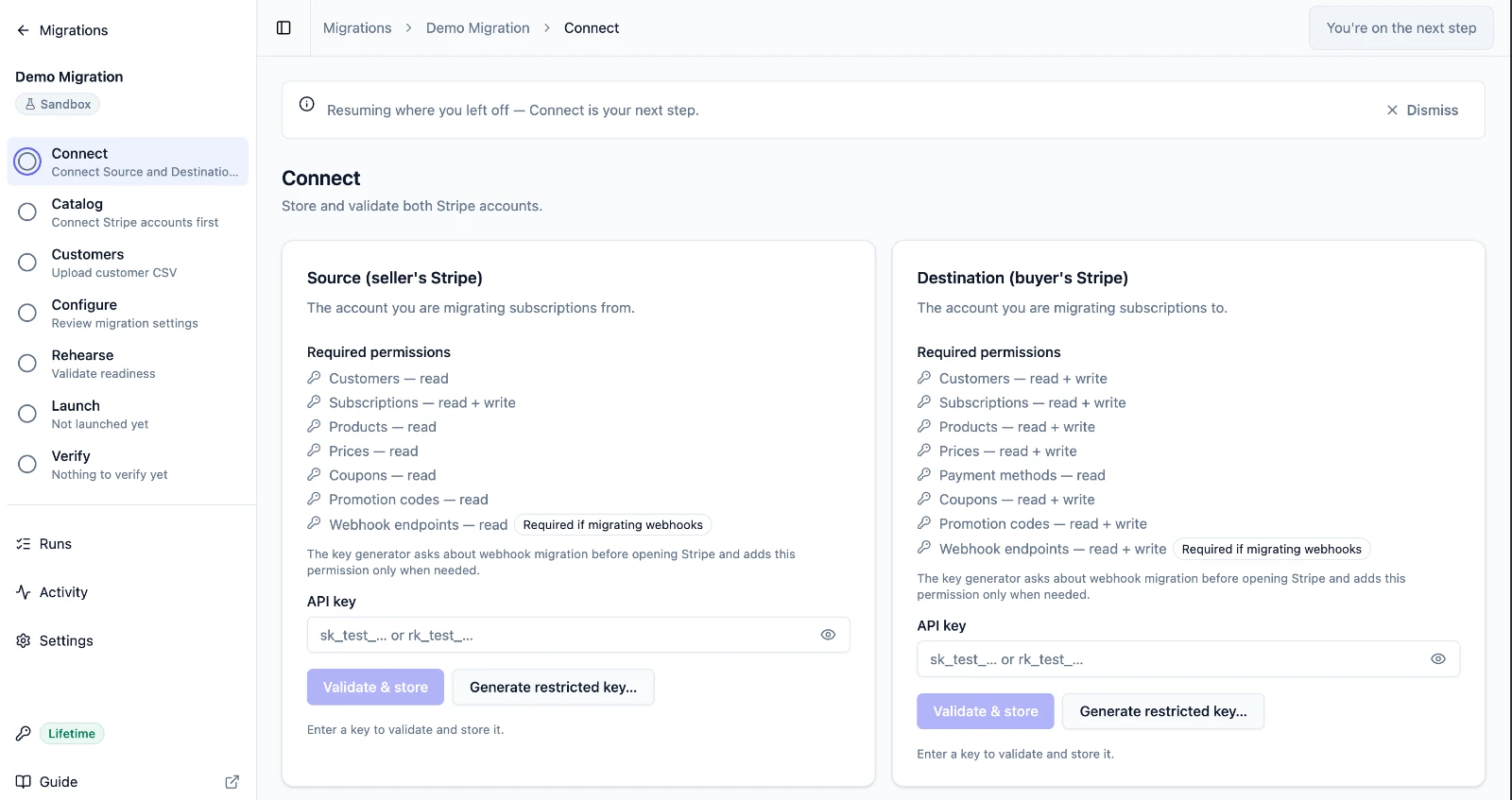Click key icon beside Destination 'Webhook endpoints — read + write'
This screenshot has height=800, width=1512.
coord(924,548)
